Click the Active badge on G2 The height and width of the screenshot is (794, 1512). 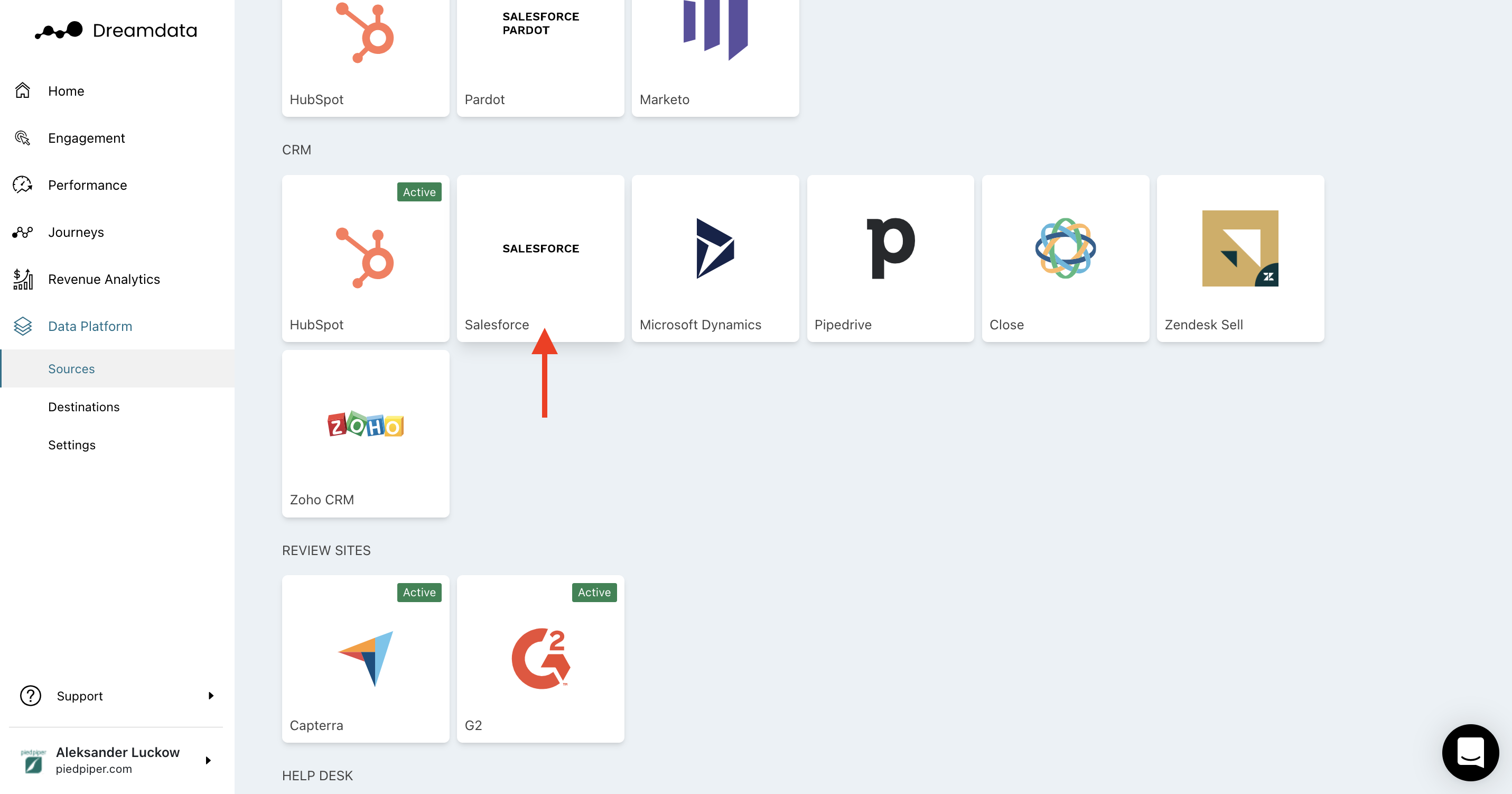594,593
